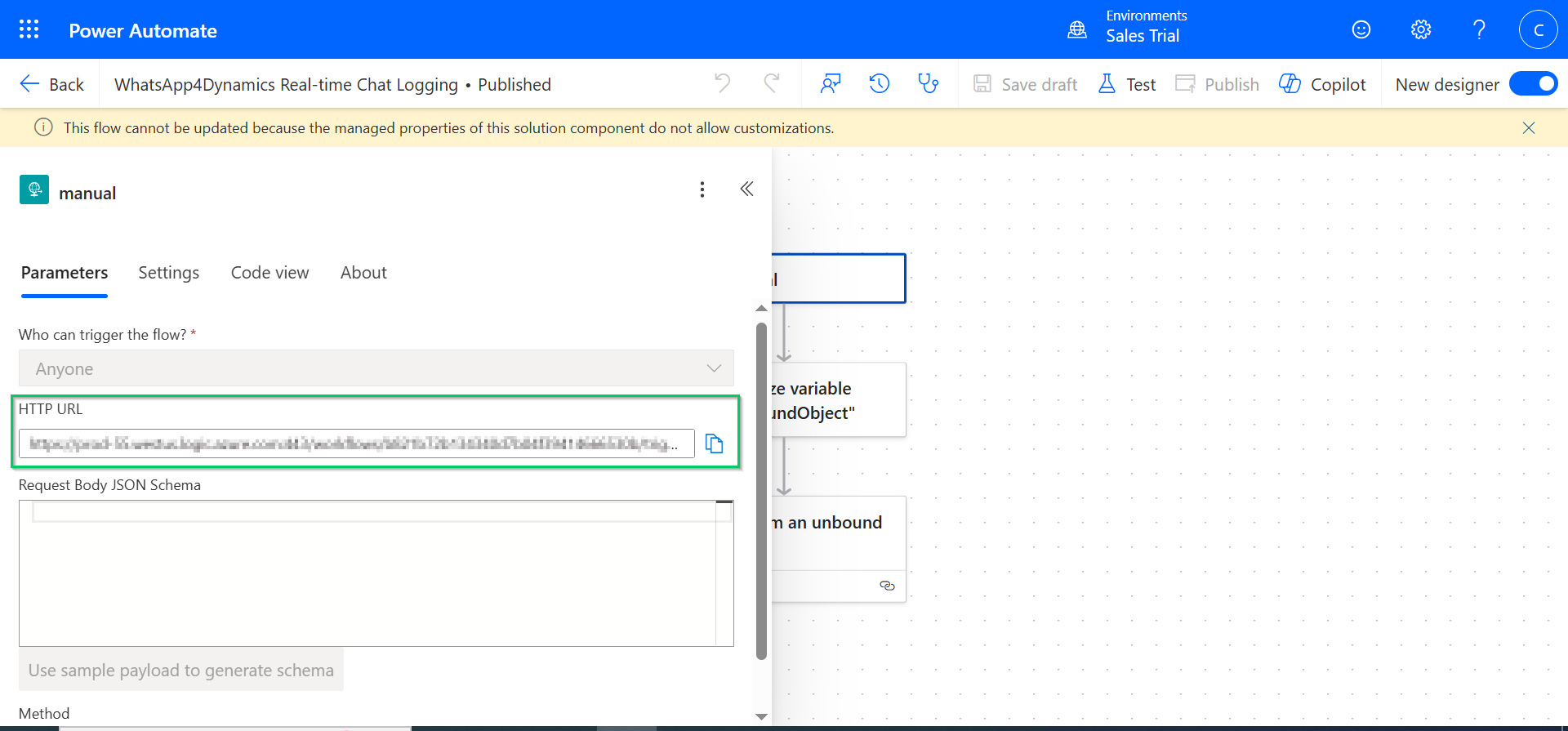Switch to the Code view tab
Viewport: 1568px width, 731px height.
269,273
